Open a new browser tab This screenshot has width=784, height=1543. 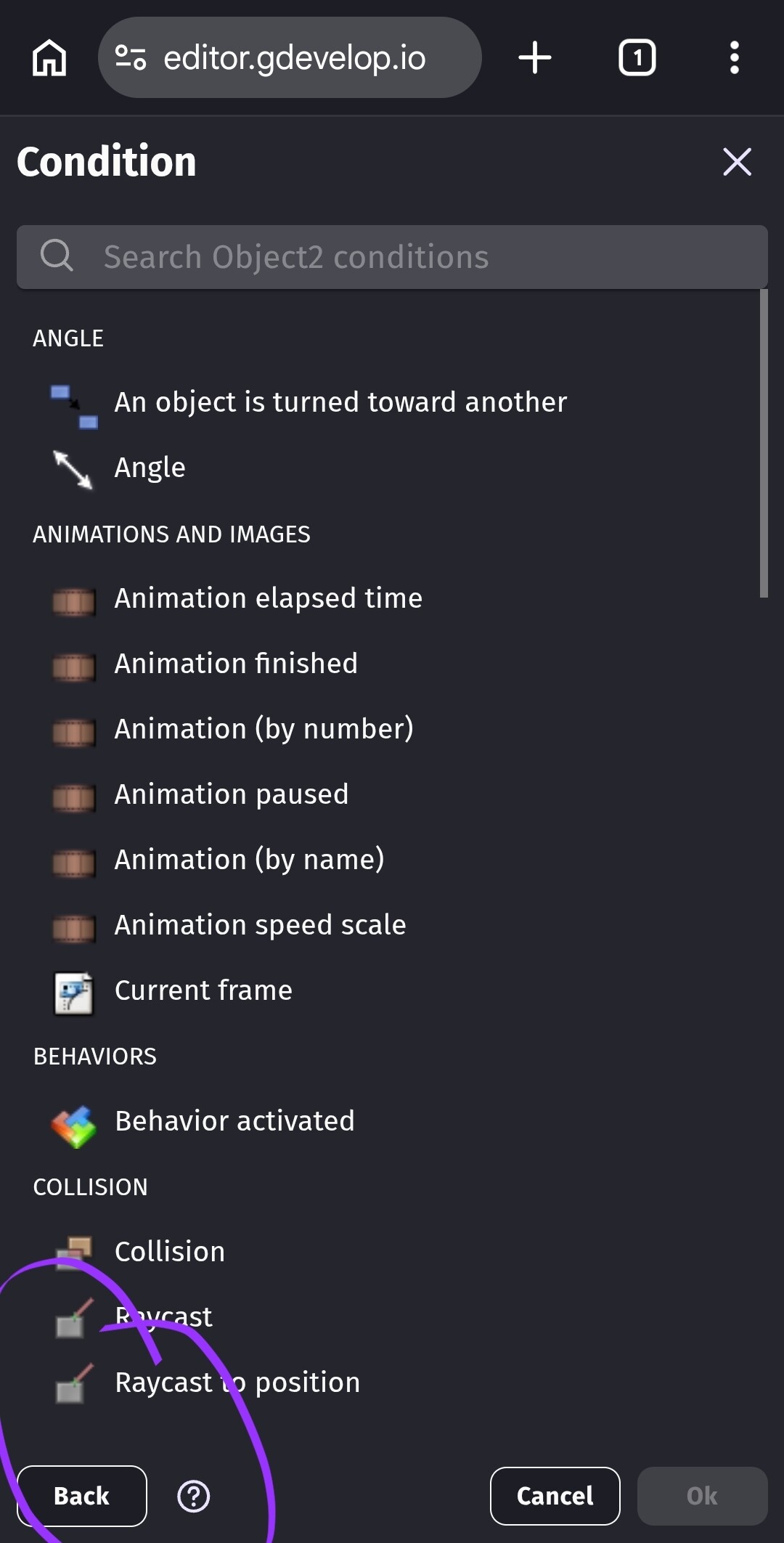coord(535,58)
